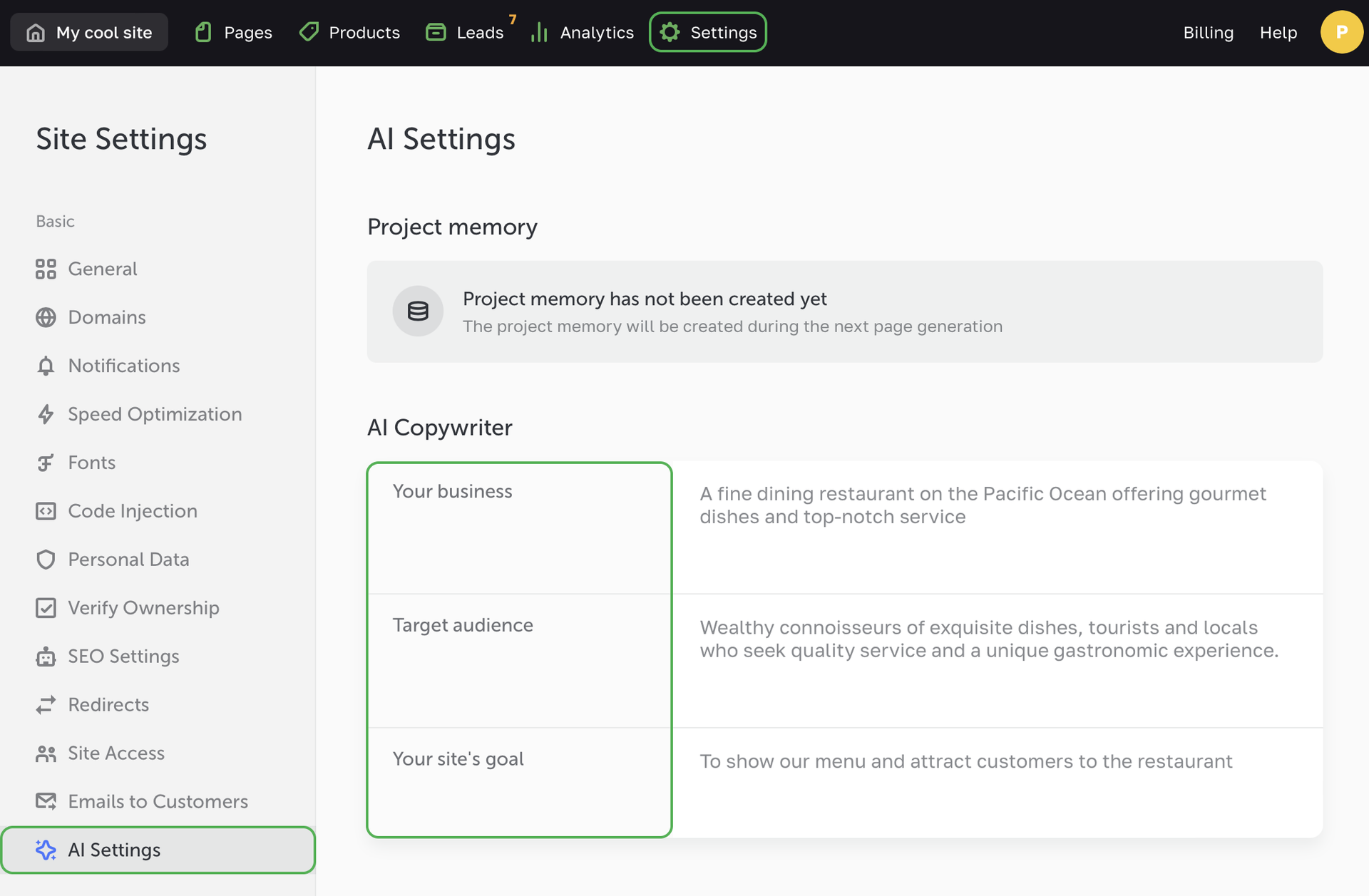Open the user profile avatar

click(1341, 32)
